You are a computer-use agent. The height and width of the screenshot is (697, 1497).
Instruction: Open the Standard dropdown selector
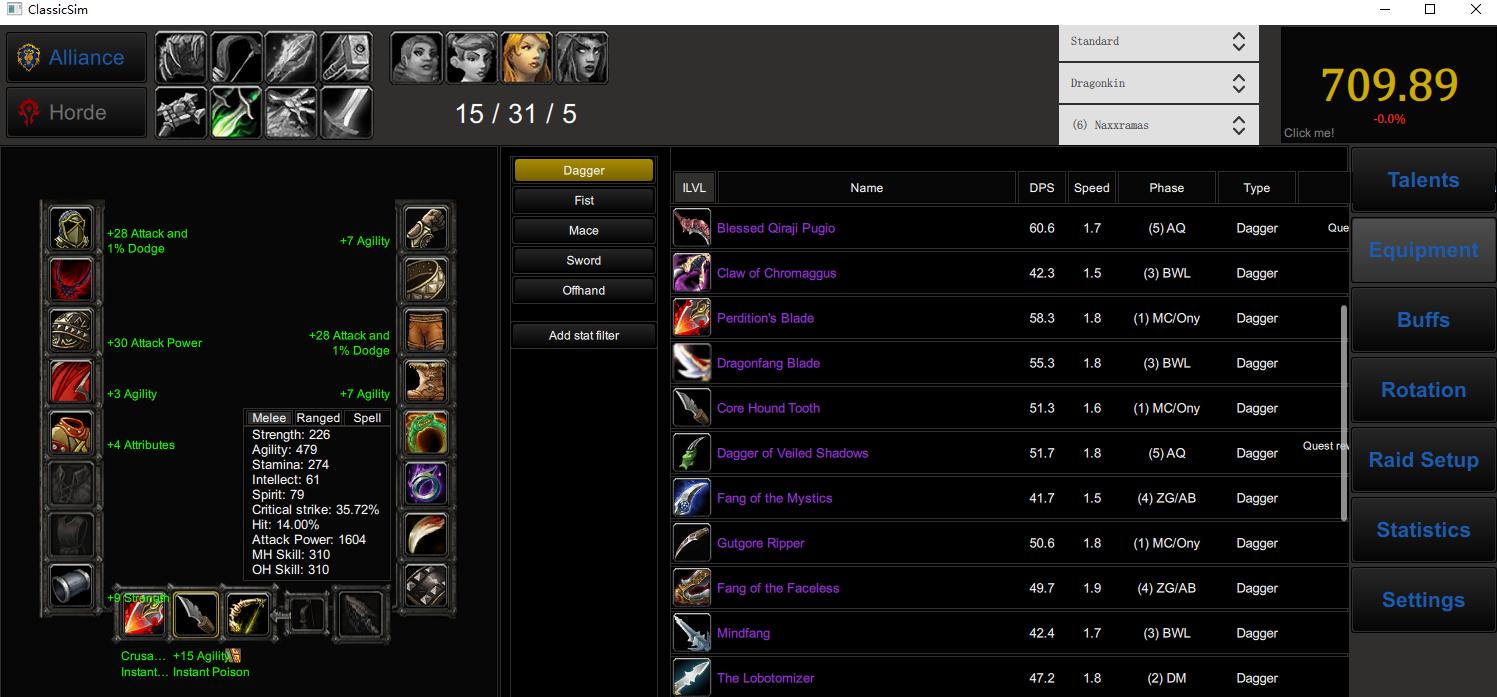(1158, 42)
